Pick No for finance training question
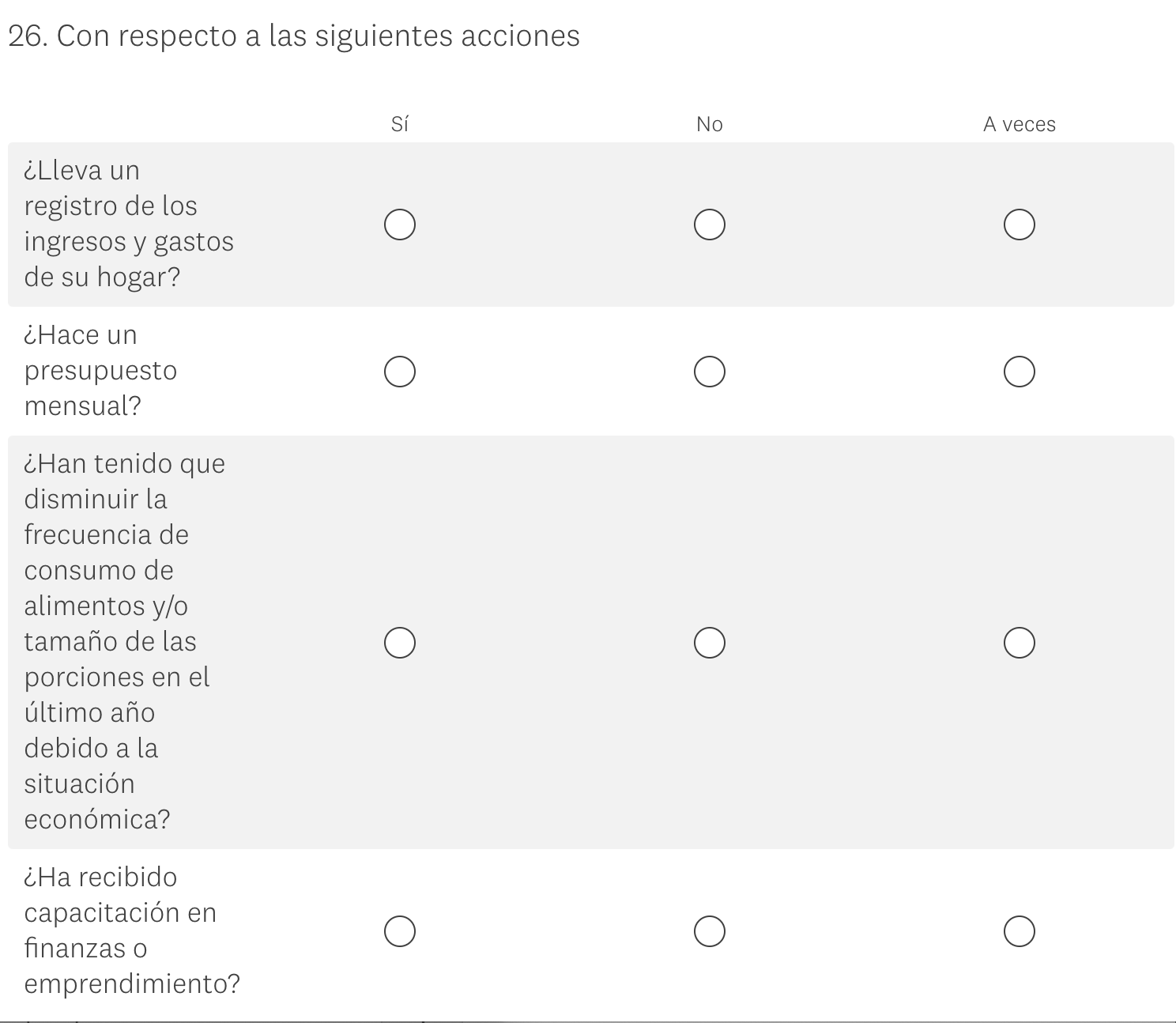This screenshot has width=1176, height=1023. point(710,931)
